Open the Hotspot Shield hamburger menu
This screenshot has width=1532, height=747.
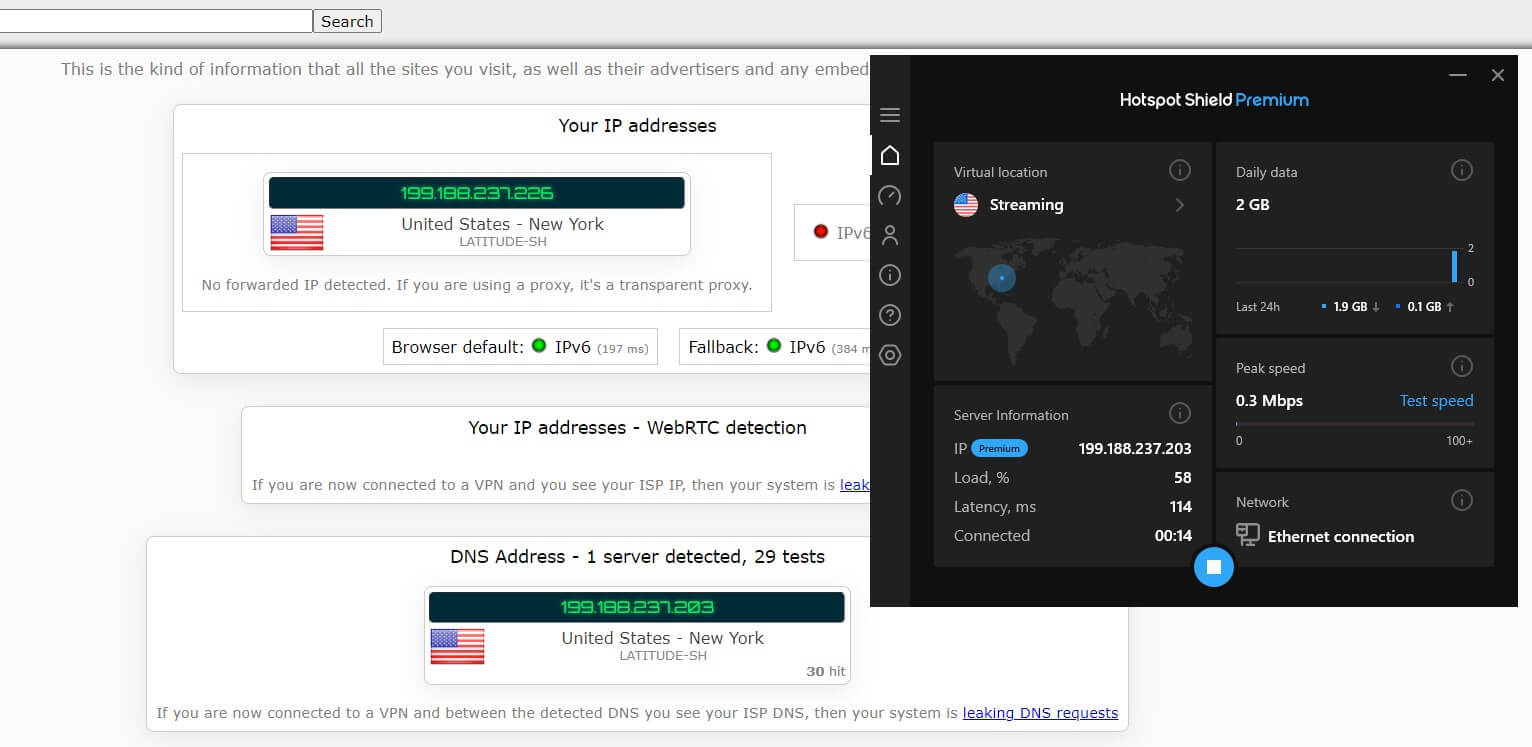[x=890, y=115]
